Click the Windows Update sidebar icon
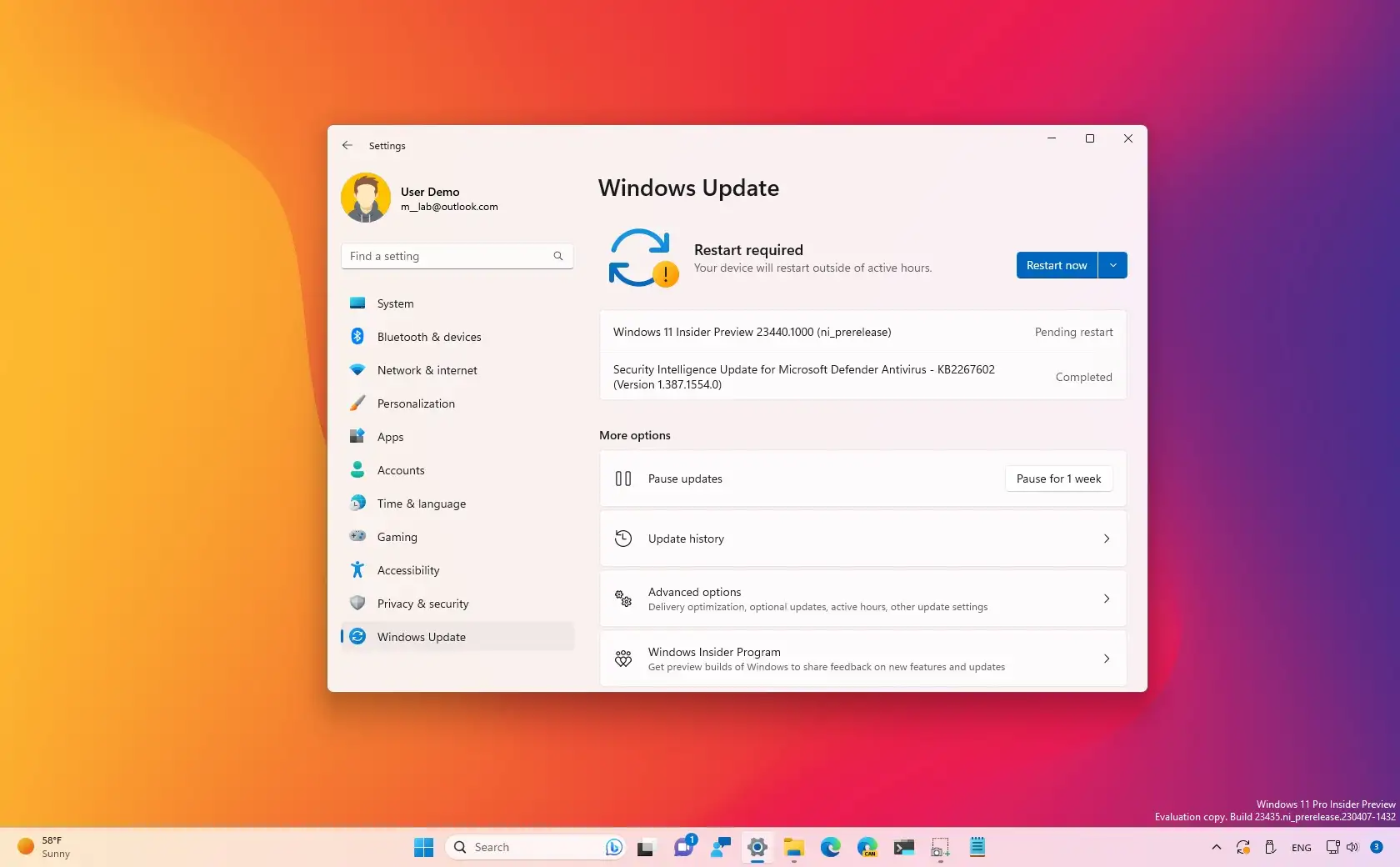1400x867 pixels. tap(357, 636)
